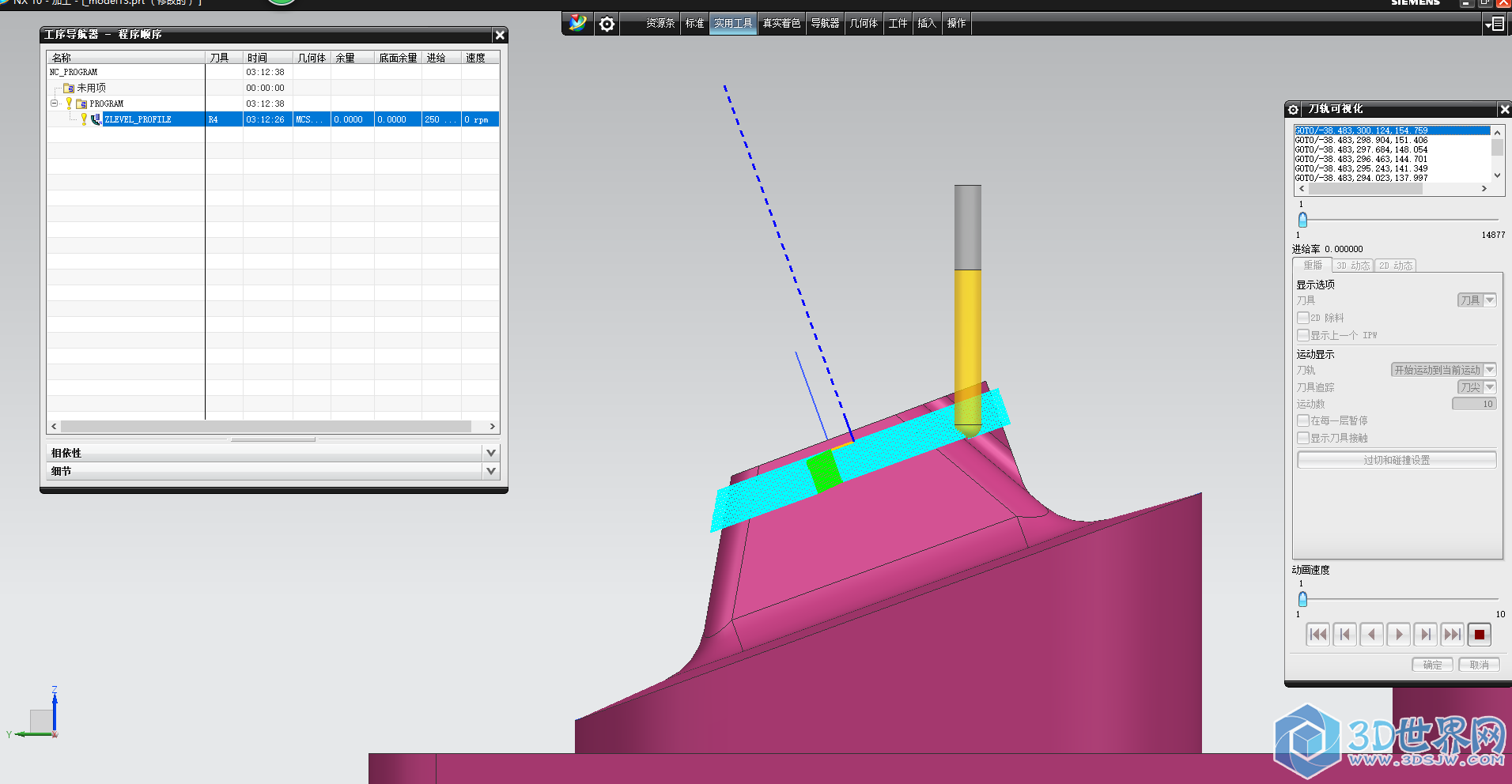The height and width of the screenshot is (784, 1512).
Task: Expand the 细节 section
Action: (491, 471)
